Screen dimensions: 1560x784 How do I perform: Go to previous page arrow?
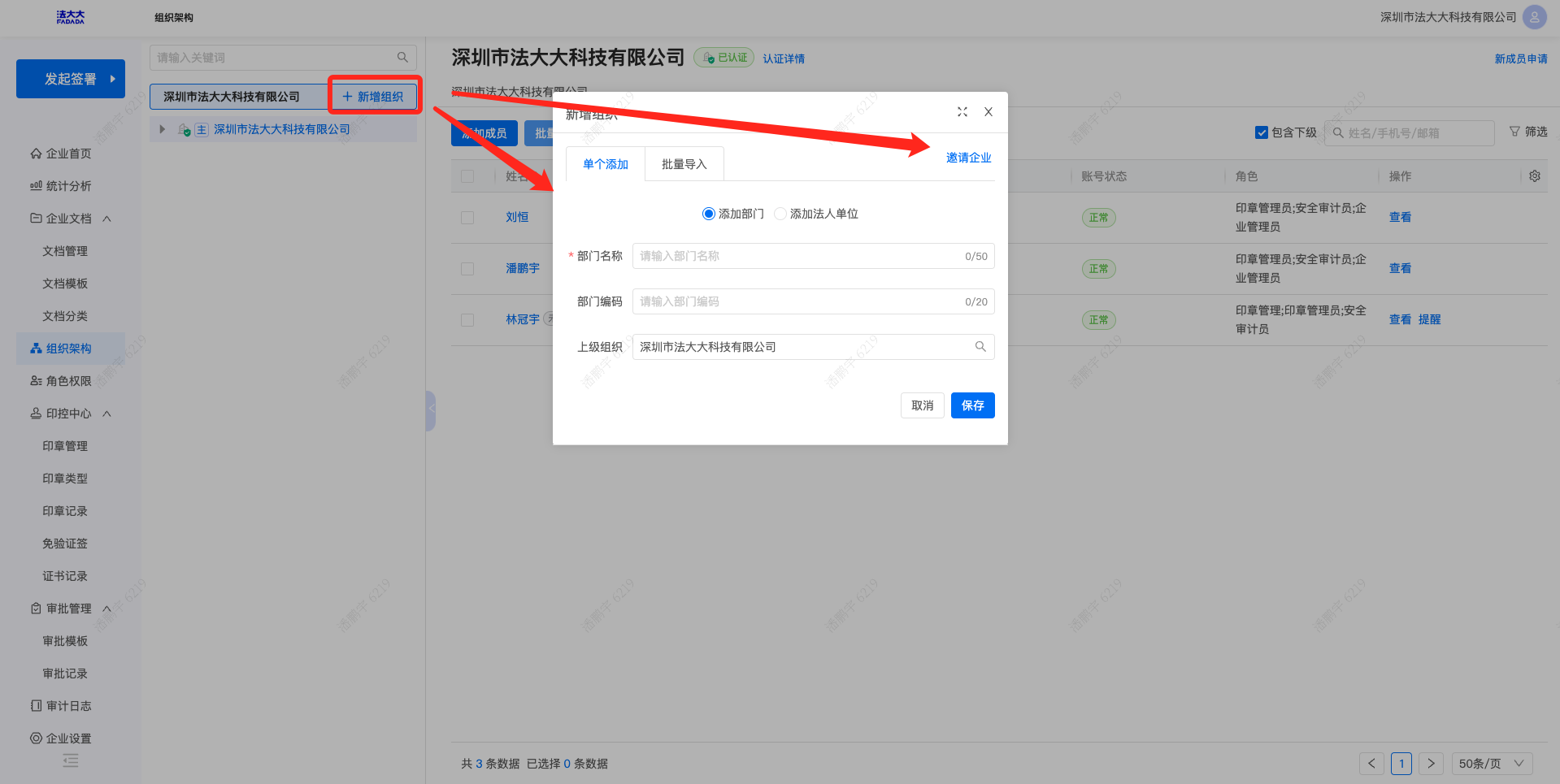tap(1371, 764)
